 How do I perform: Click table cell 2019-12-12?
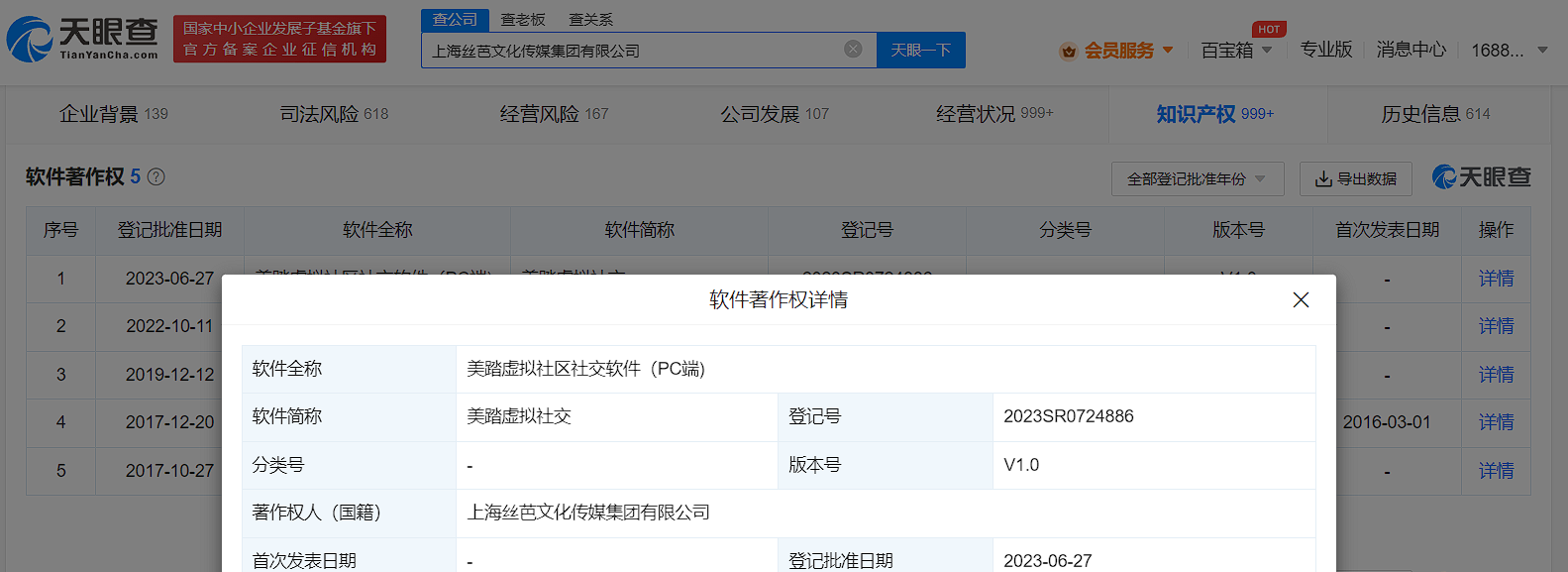click(169, 375)
